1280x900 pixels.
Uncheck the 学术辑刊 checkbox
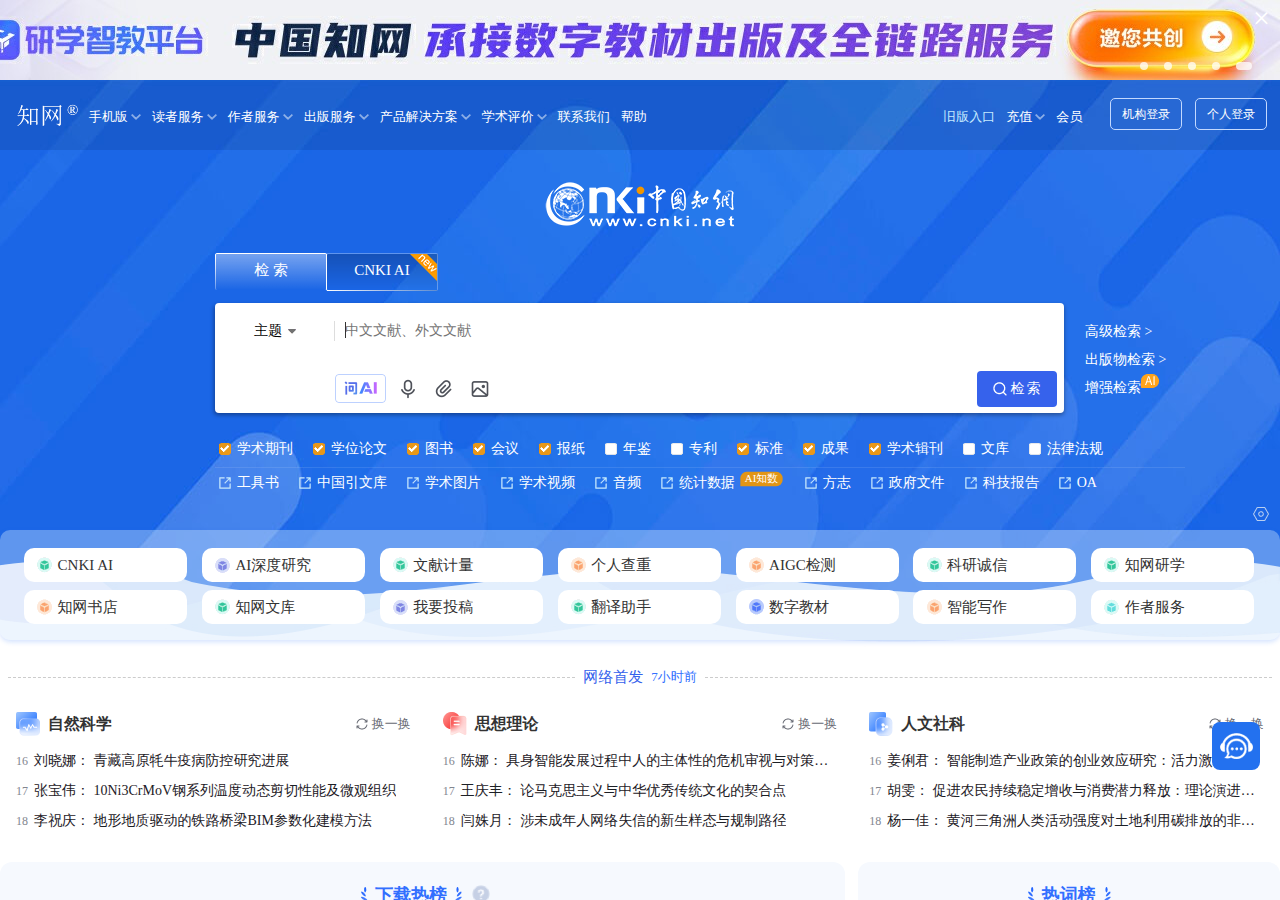pos(875,449)
